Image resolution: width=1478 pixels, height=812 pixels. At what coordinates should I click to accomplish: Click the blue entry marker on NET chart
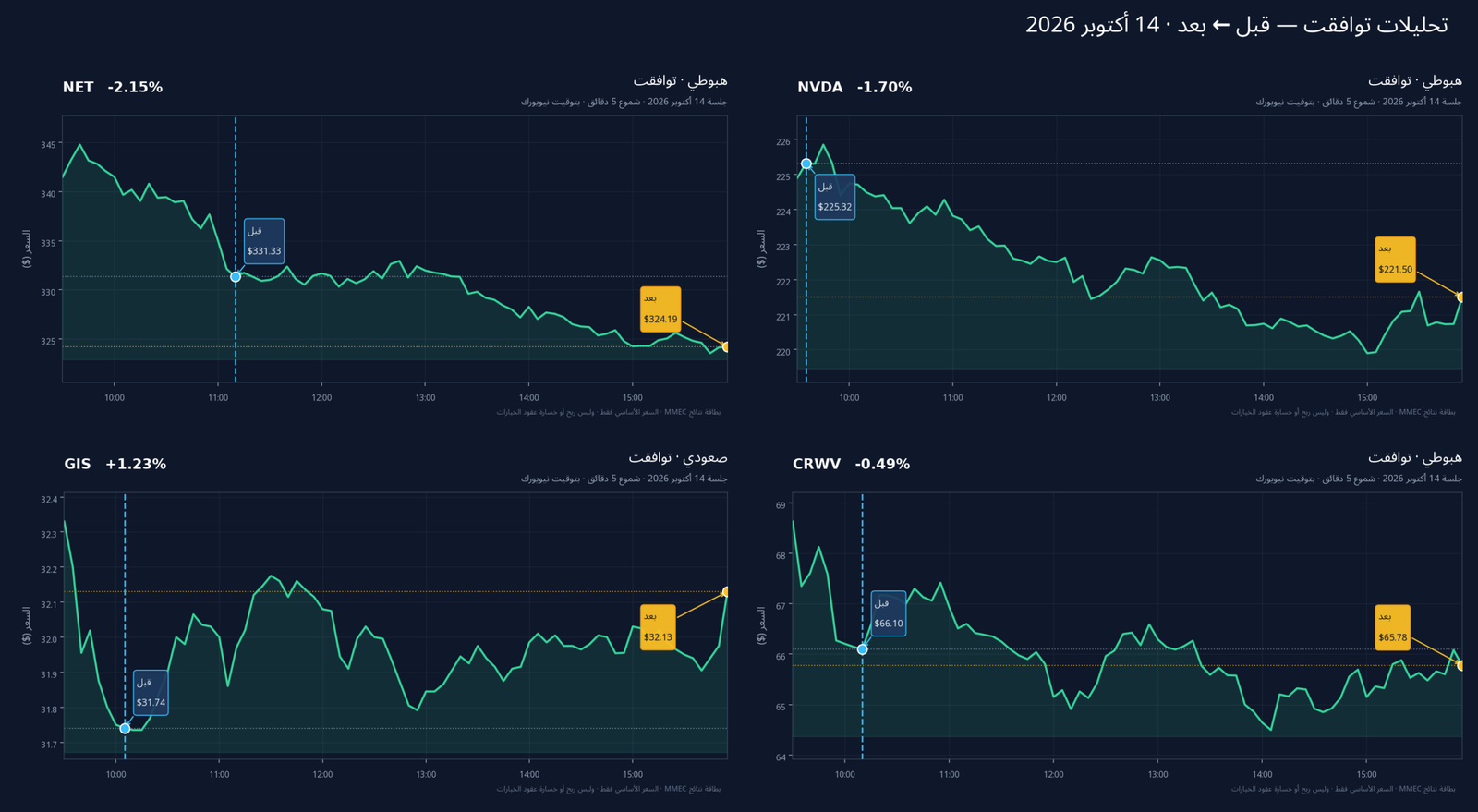click(x=236, y=277)
